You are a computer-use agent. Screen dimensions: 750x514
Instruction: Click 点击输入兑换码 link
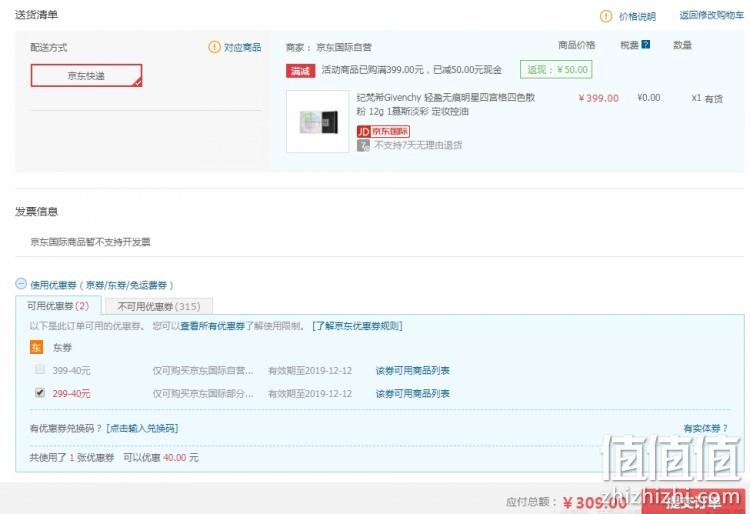(x=142, y=428)
